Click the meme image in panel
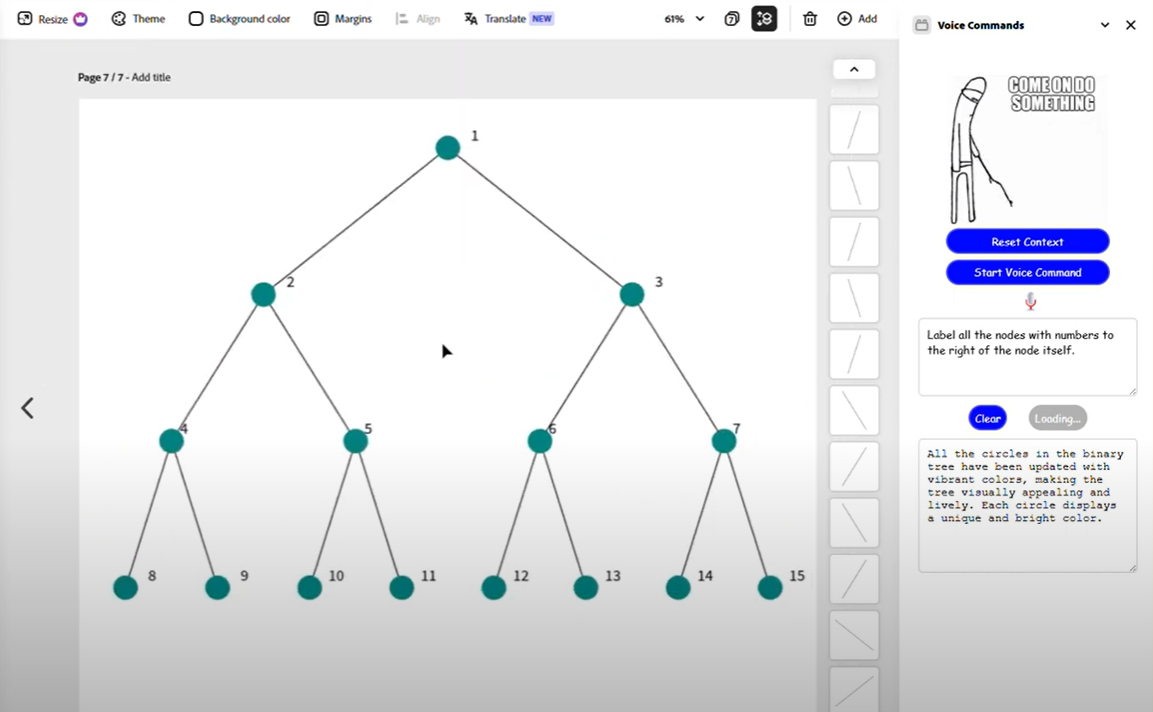1153x712 pixels. click(x=1027, y=149)
